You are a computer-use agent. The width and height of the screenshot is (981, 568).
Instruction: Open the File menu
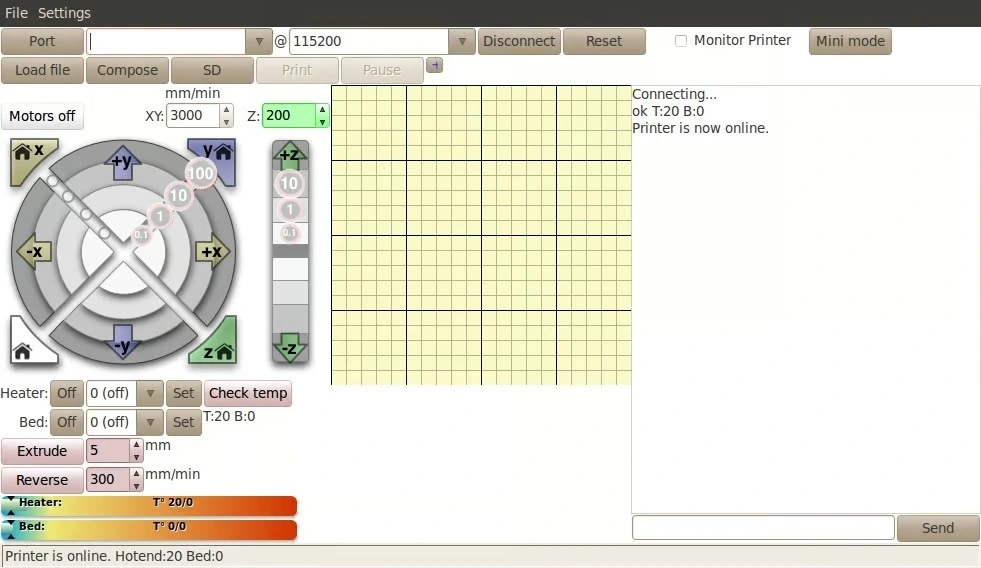coord(16,13)
